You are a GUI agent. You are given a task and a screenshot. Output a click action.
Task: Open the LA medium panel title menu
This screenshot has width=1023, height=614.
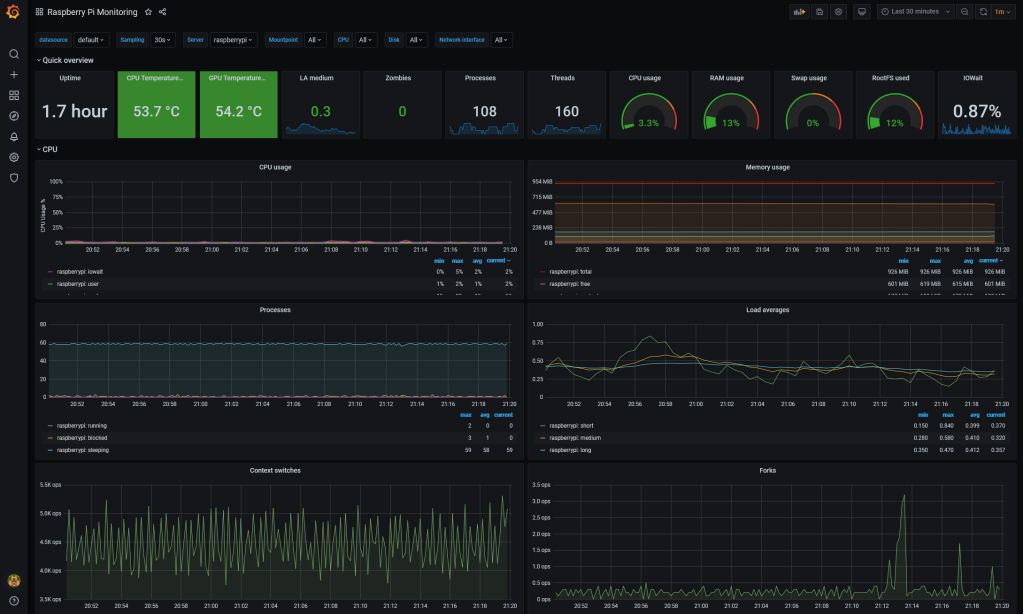point(316,78)
